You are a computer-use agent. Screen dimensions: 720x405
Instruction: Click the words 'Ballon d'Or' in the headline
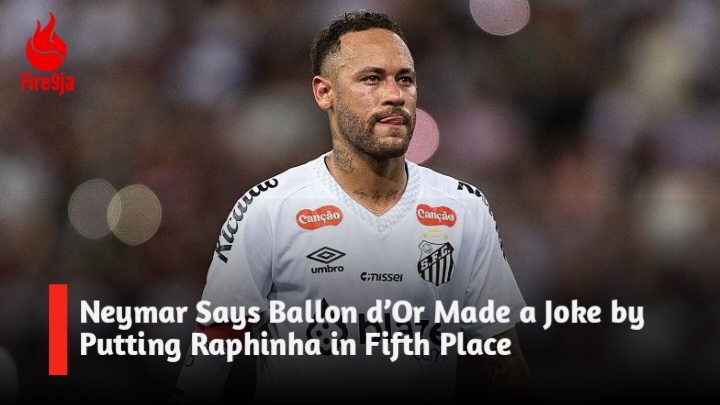[x=349, y=314]
